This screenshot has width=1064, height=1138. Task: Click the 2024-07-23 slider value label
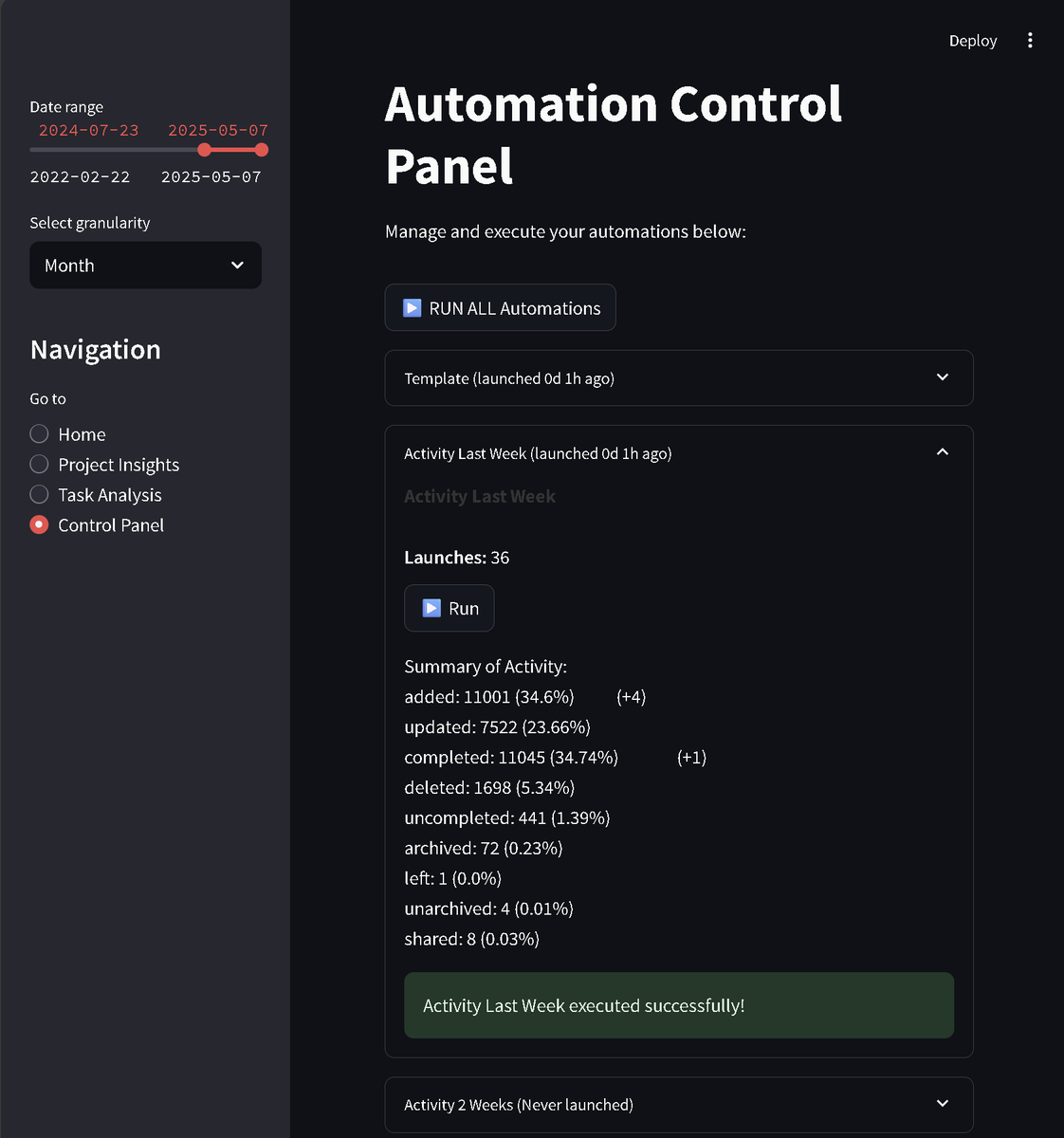coord(89,130)
